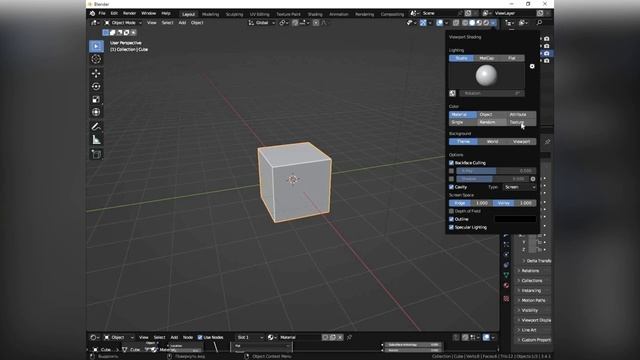Select the Annotate tool

pyautogui.click(x=96, y=127)
